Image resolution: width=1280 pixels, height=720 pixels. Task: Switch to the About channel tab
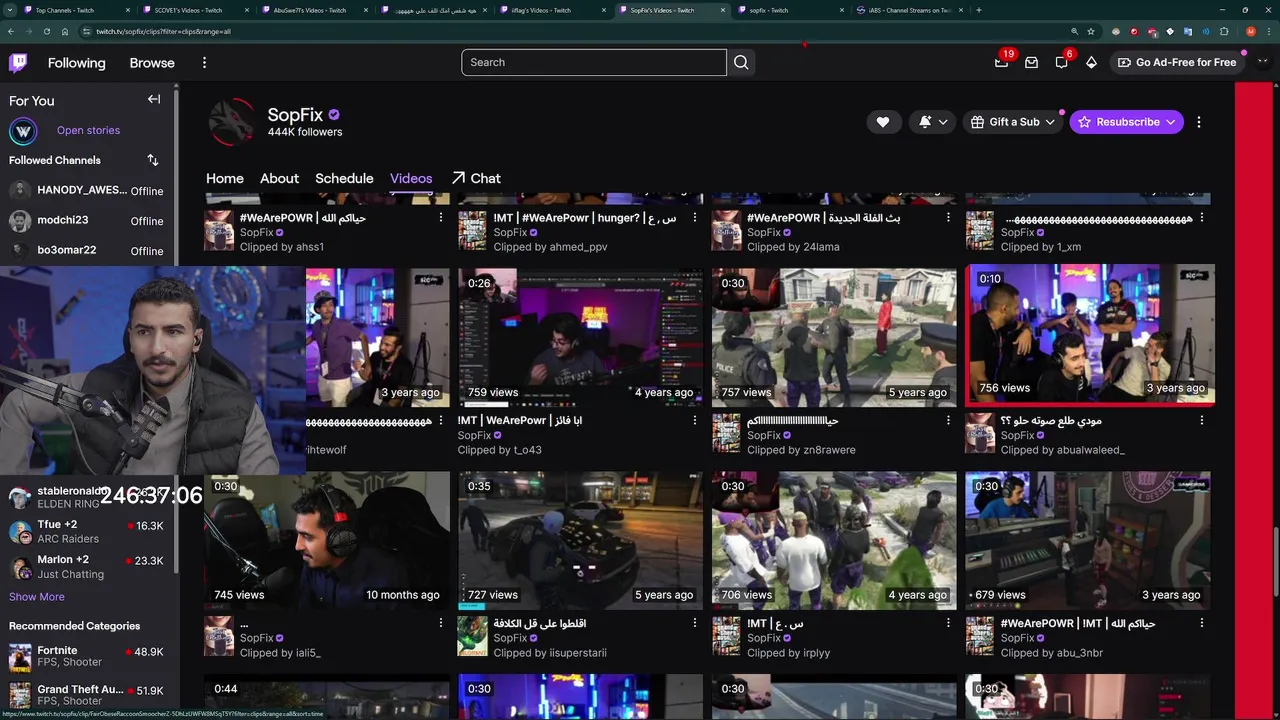point(279,178)
